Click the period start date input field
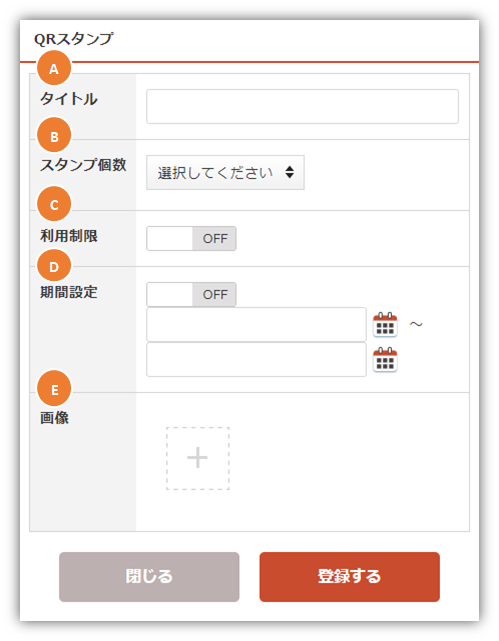This screenshot has width=499, height=641. point(256,325)
